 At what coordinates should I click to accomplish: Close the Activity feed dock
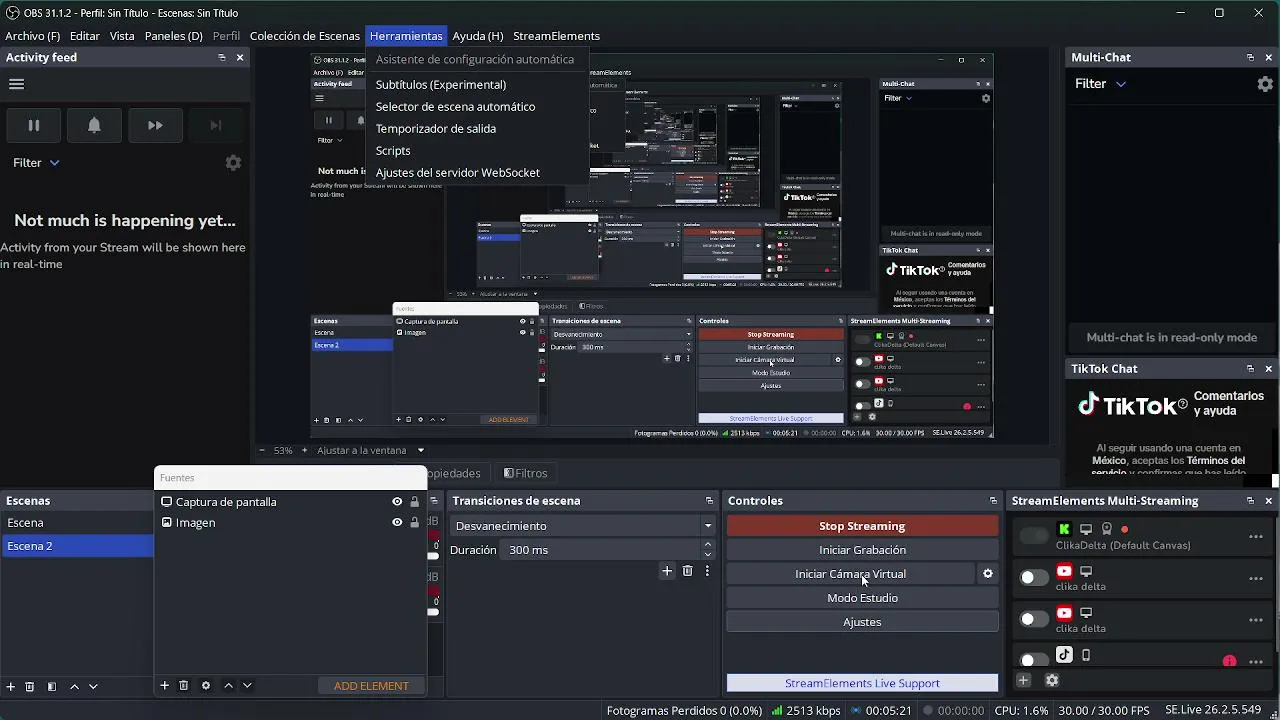tap(240, 58)
